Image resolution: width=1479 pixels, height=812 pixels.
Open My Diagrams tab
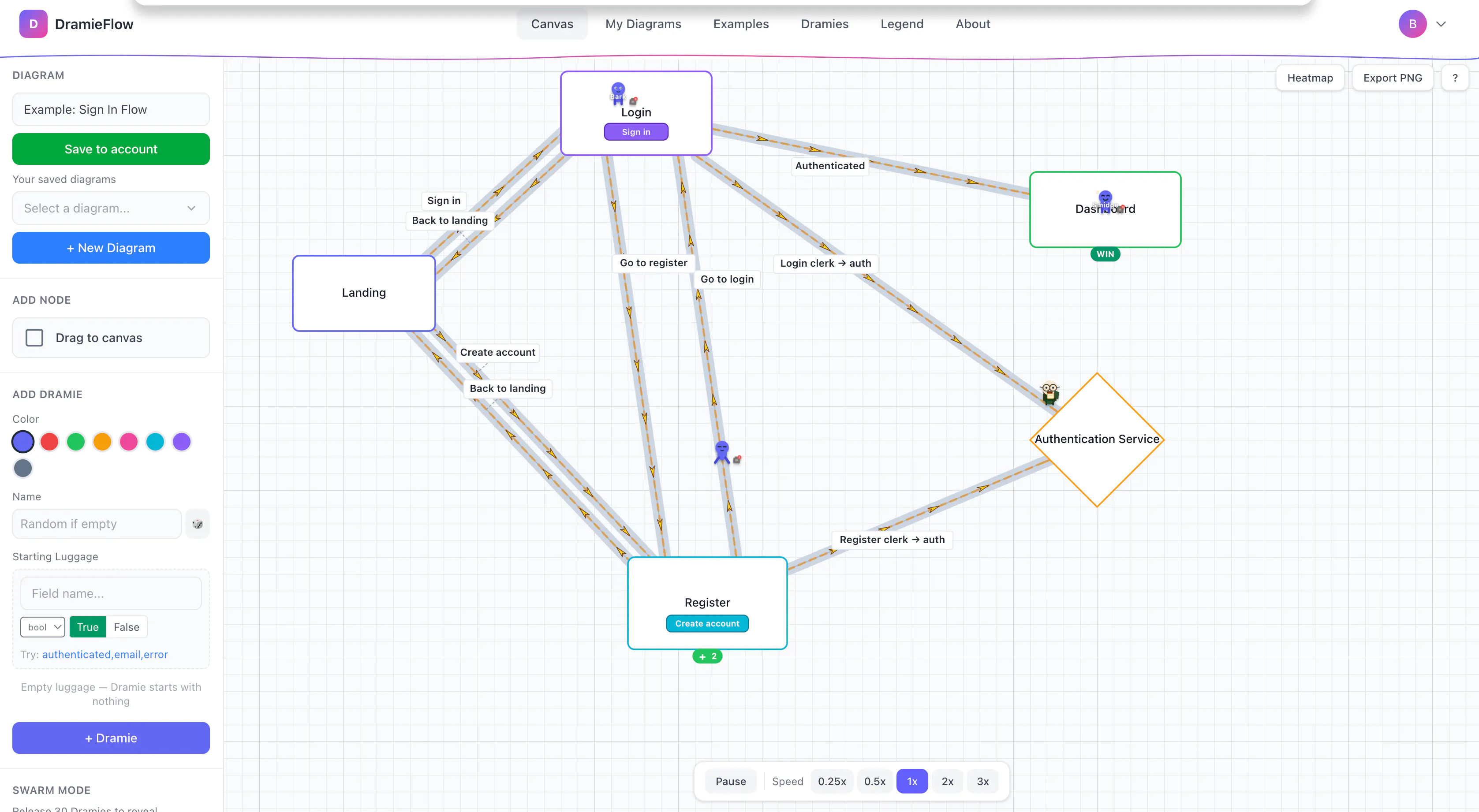click(643, 24)
